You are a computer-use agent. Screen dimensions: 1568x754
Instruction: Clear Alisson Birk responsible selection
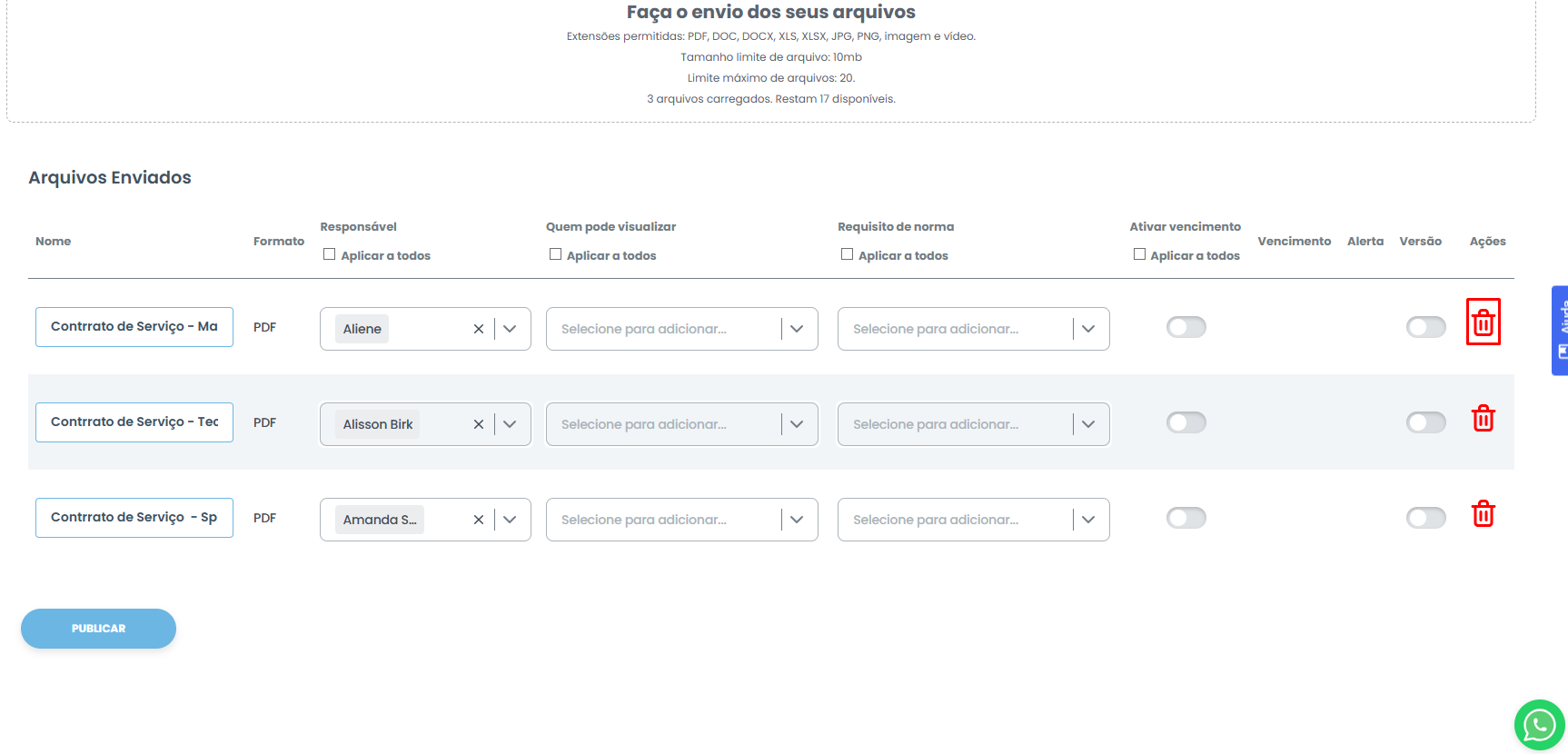(x=478, y=424)
